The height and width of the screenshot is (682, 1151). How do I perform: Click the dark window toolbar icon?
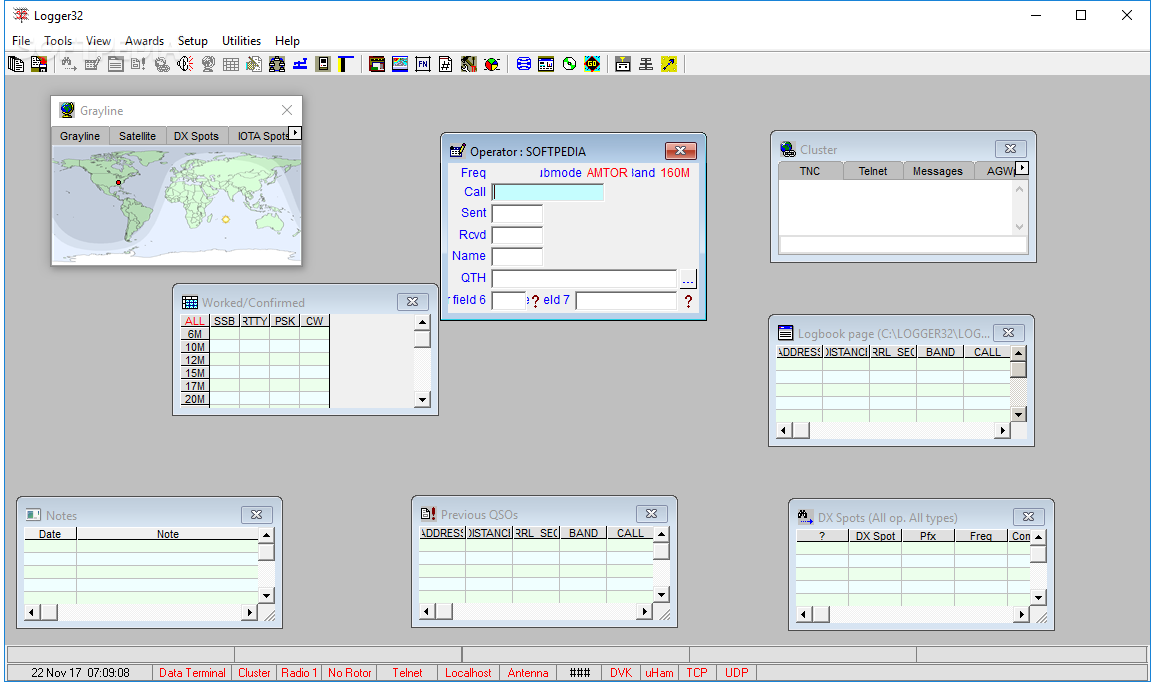377,64
